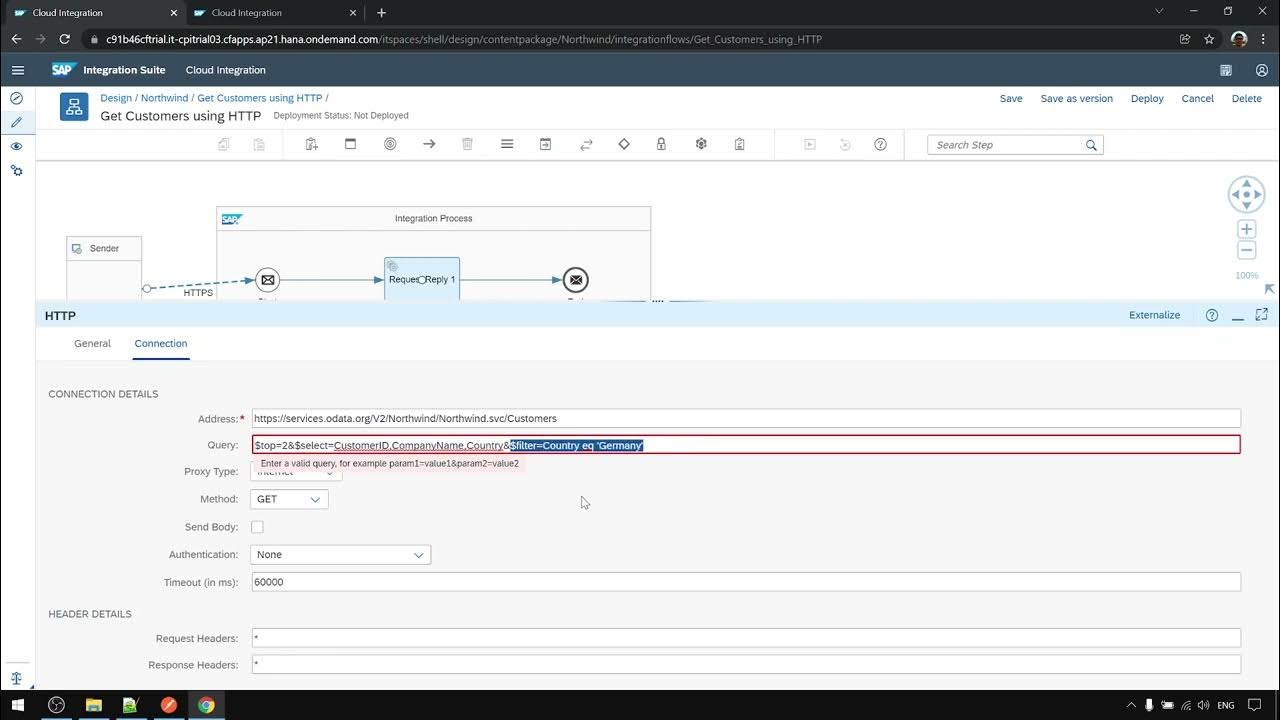
Task: Switch to the General tab
Action: [92, 343]
